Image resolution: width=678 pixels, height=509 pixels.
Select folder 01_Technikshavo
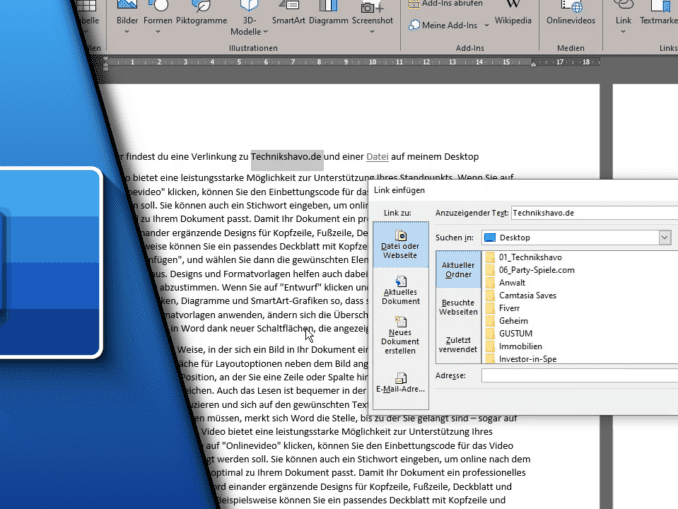[530, 257]
